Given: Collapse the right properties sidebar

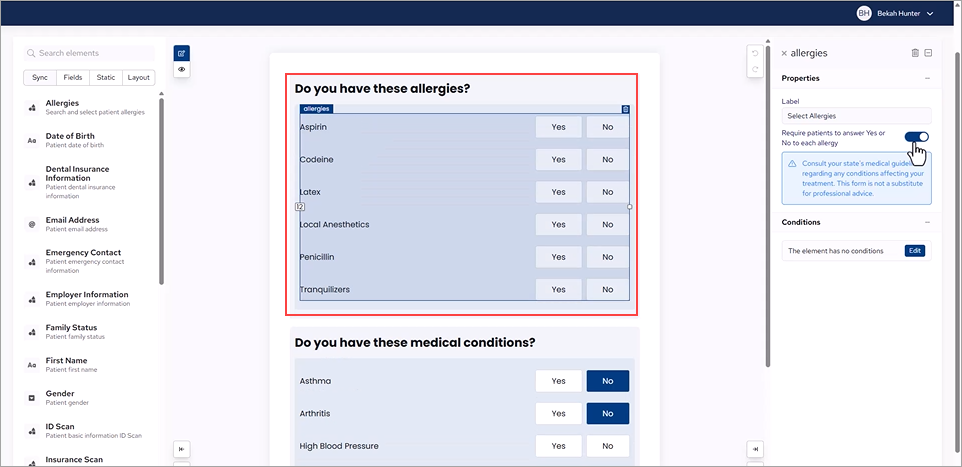Looking at the screenshot, I should [x=755, y=450].
